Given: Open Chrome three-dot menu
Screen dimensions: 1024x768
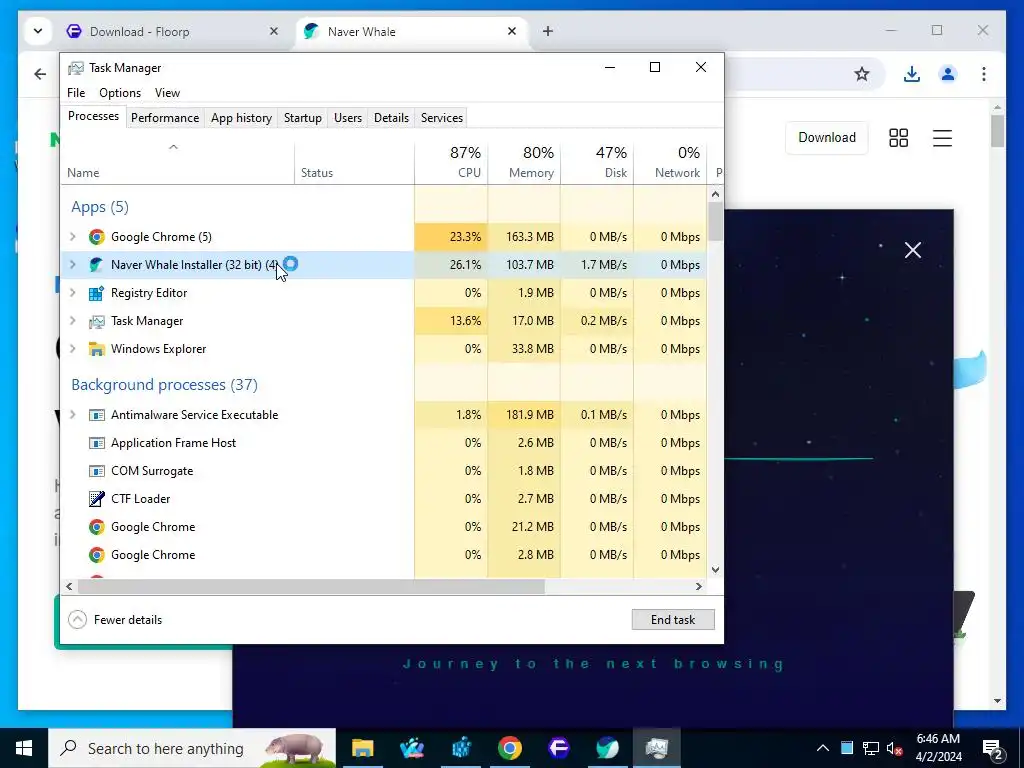Looking at the screenshot, I should pyautogui.click(x=984, y=74).
